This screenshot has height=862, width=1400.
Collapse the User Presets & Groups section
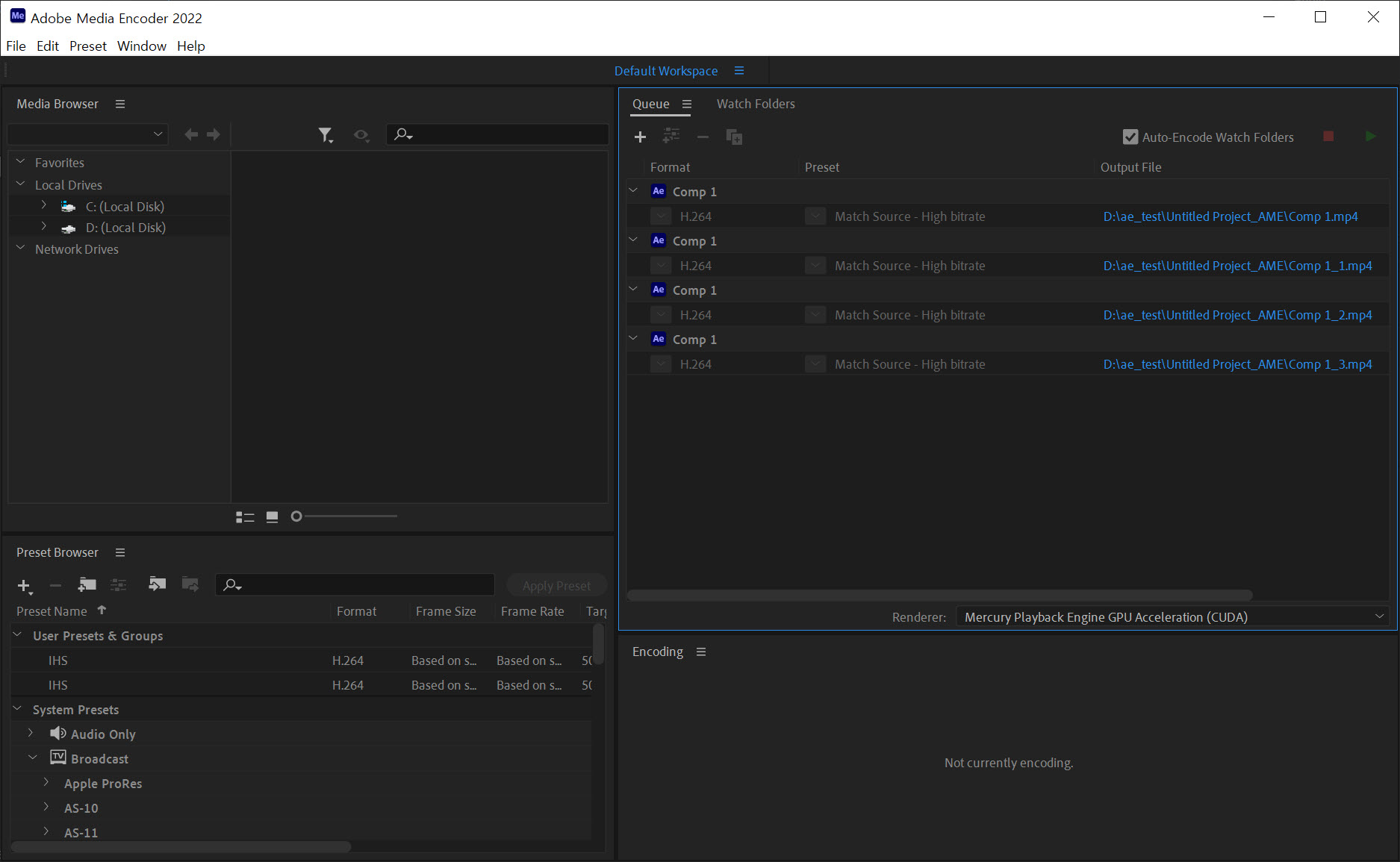(x=17, y=635)
